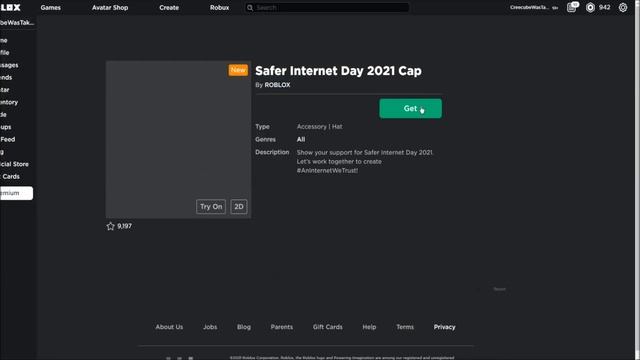Click the page vertical scrollbar
The width and height of the screenshot is (640, 360).
637,180
